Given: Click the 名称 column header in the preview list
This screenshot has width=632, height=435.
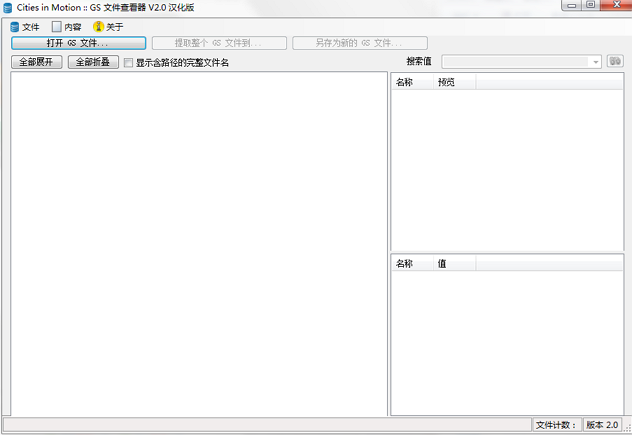Looking at the screenshot, I should (412, 82).
